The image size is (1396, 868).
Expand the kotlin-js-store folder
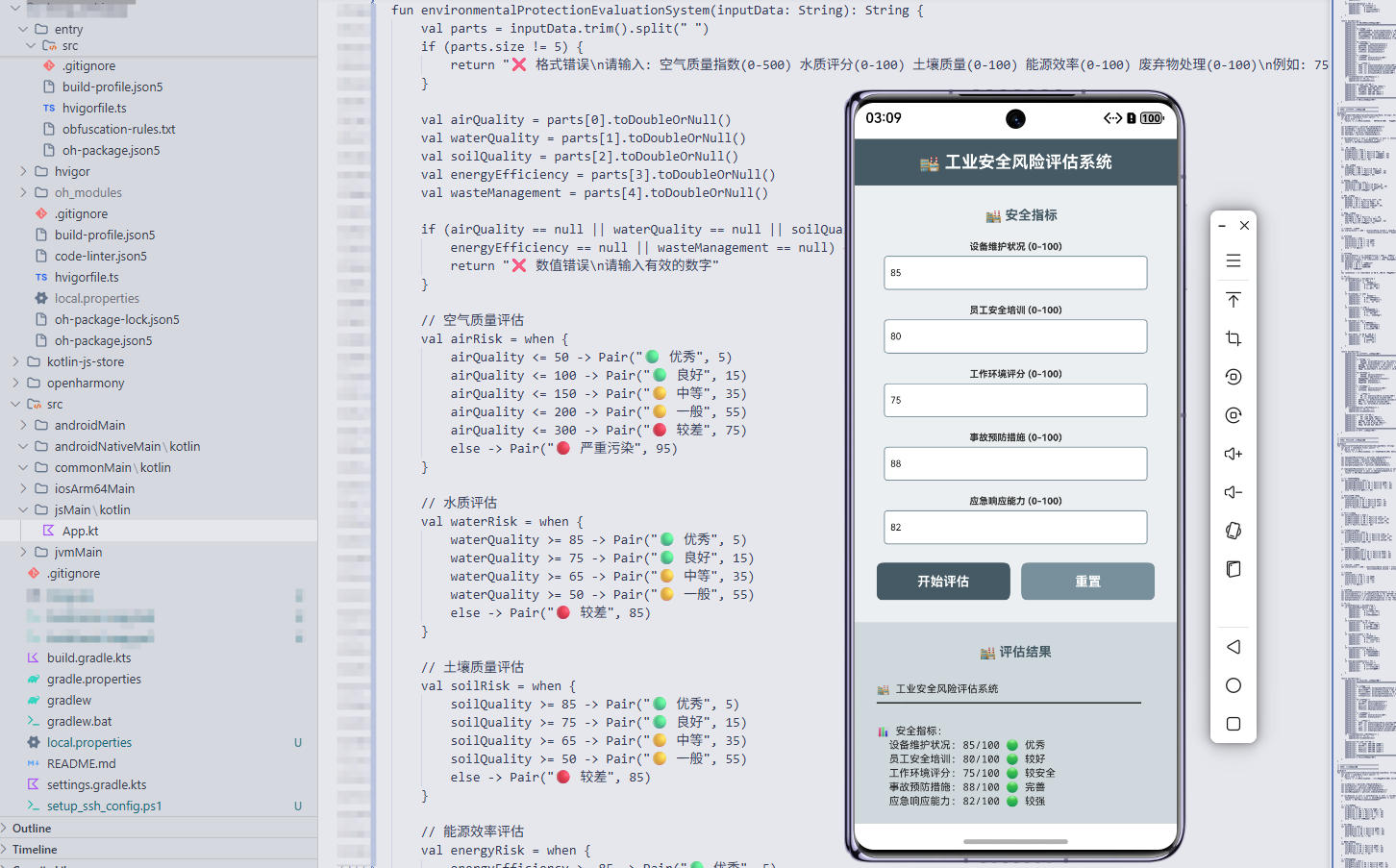point(15,361)
